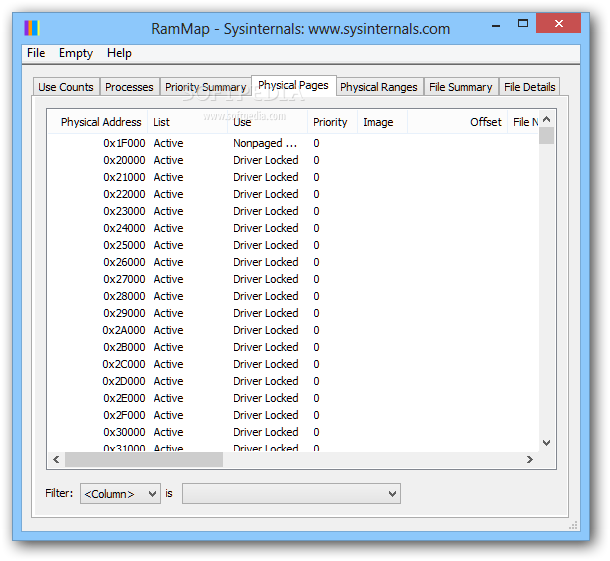Screen dimensions: 610x561
Task: Sort by the Offset column header
Action: [458, 122]
